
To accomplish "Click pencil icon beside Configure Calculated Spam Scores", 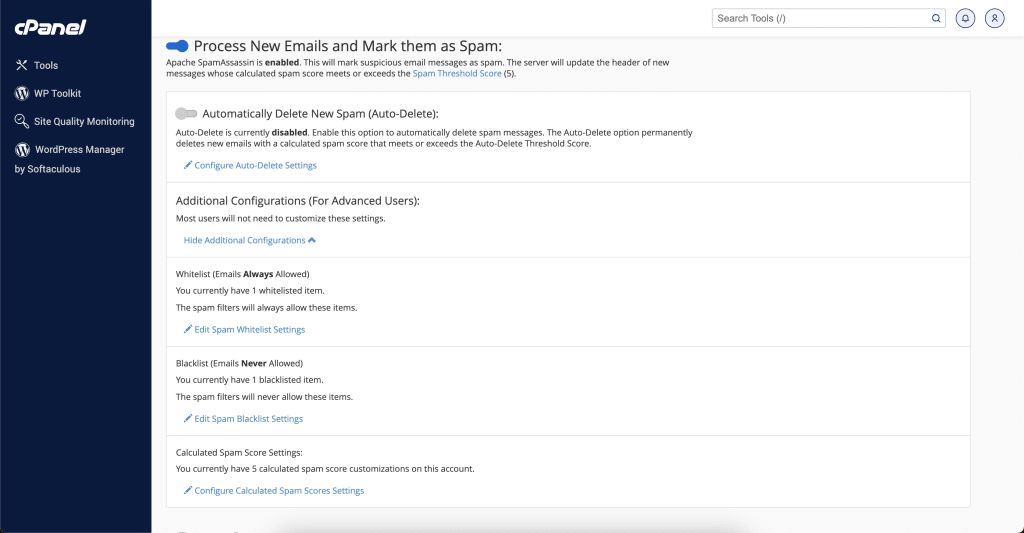I will [187, 491].
